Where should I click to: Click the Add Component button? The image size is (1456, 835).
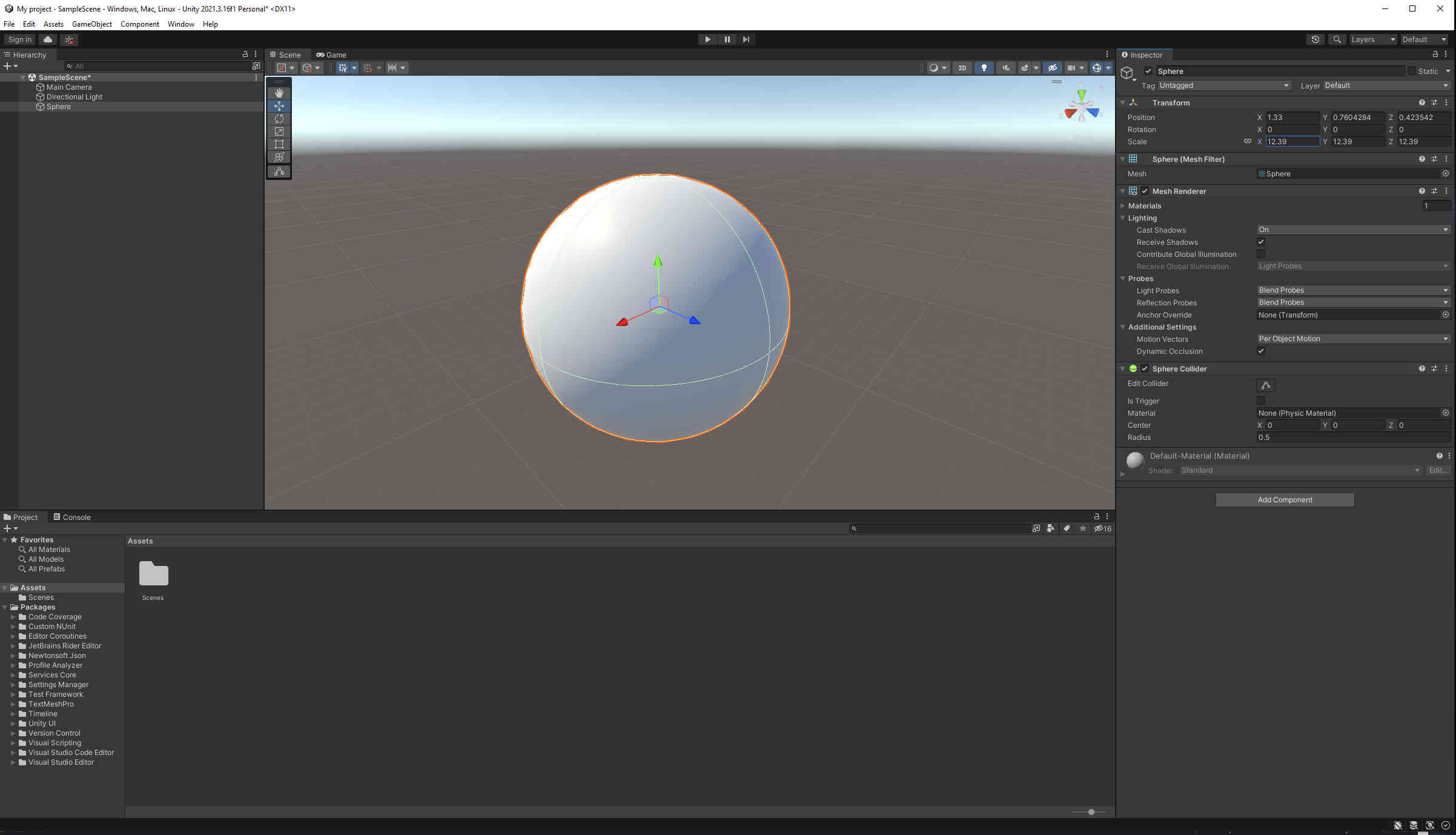1285,500
